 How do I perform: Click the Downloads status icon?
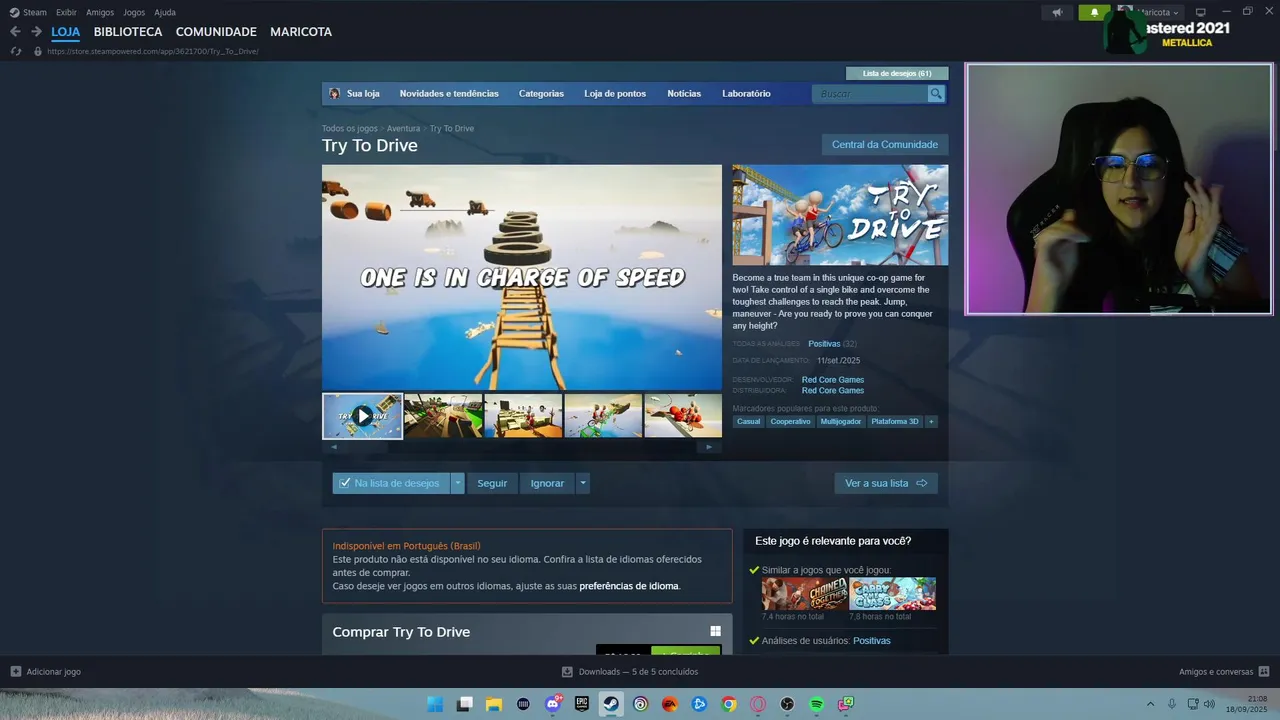[x=567, y=672]
